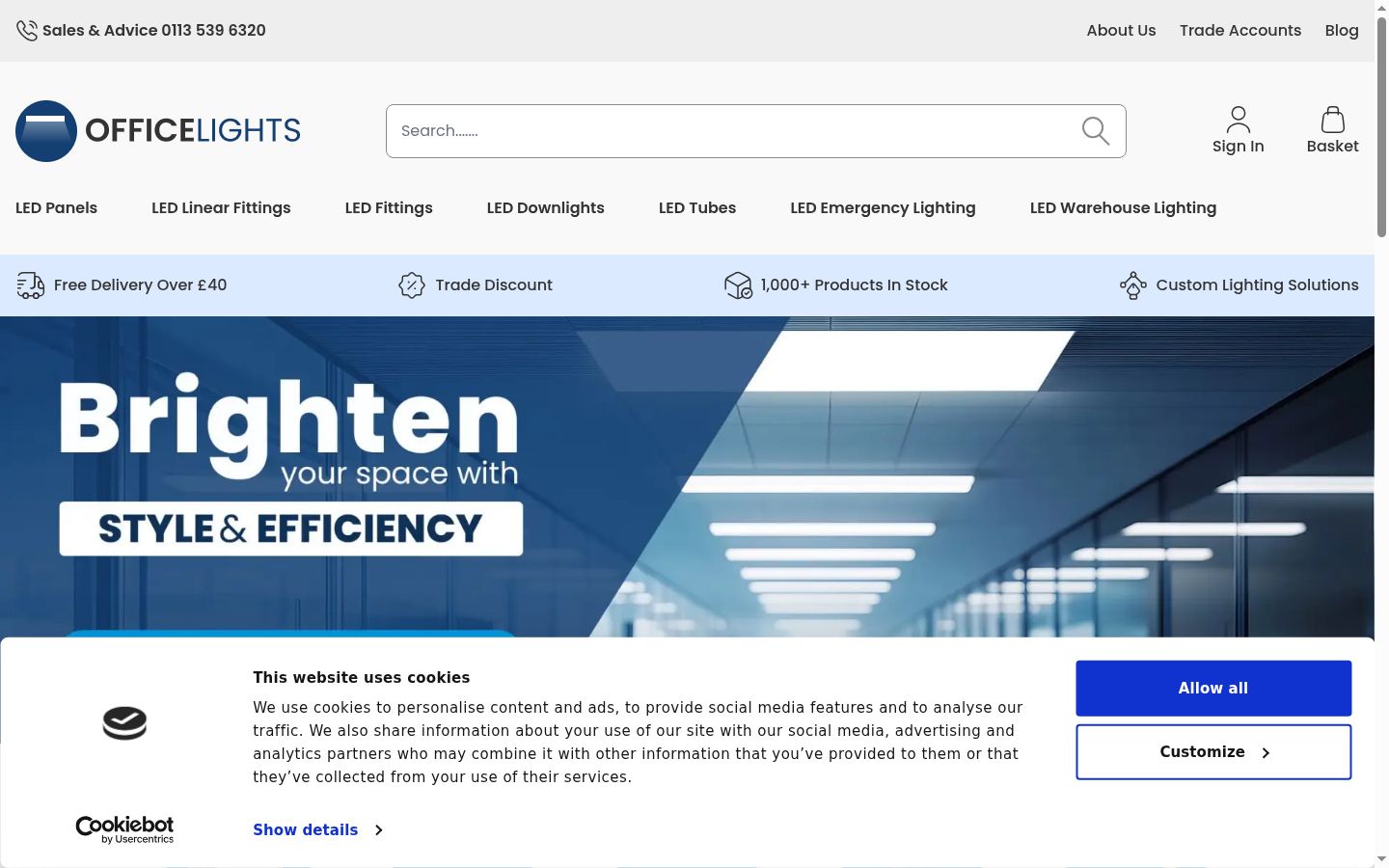Click the Products In Stock box icon
This screenshot has width=1389, height=868.
tap(738, 285)
